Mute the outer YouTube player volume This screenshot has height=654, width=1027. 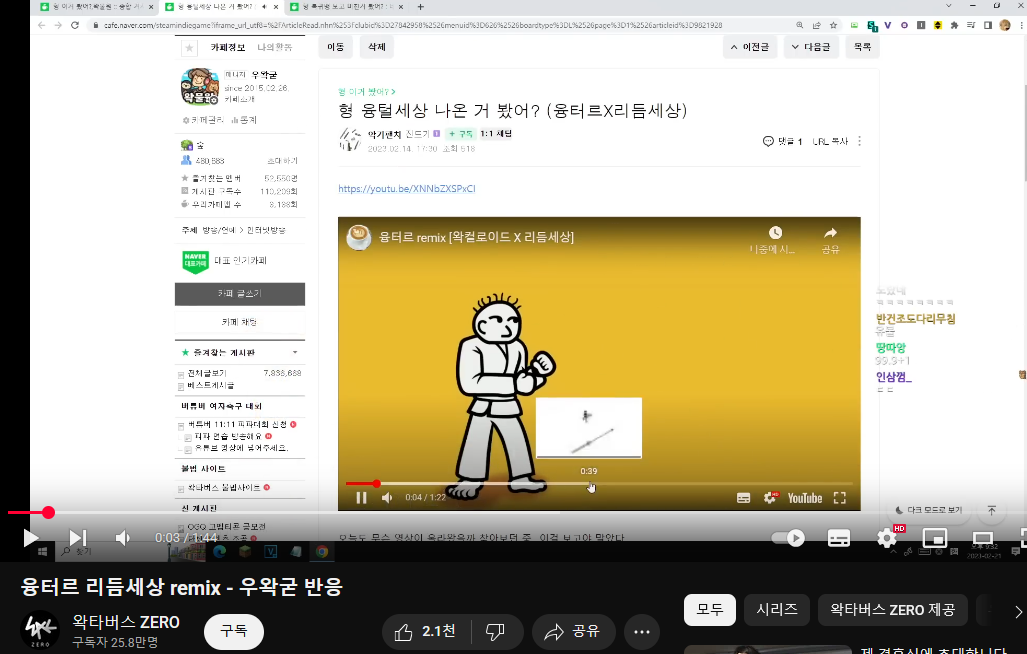[122, 538]
